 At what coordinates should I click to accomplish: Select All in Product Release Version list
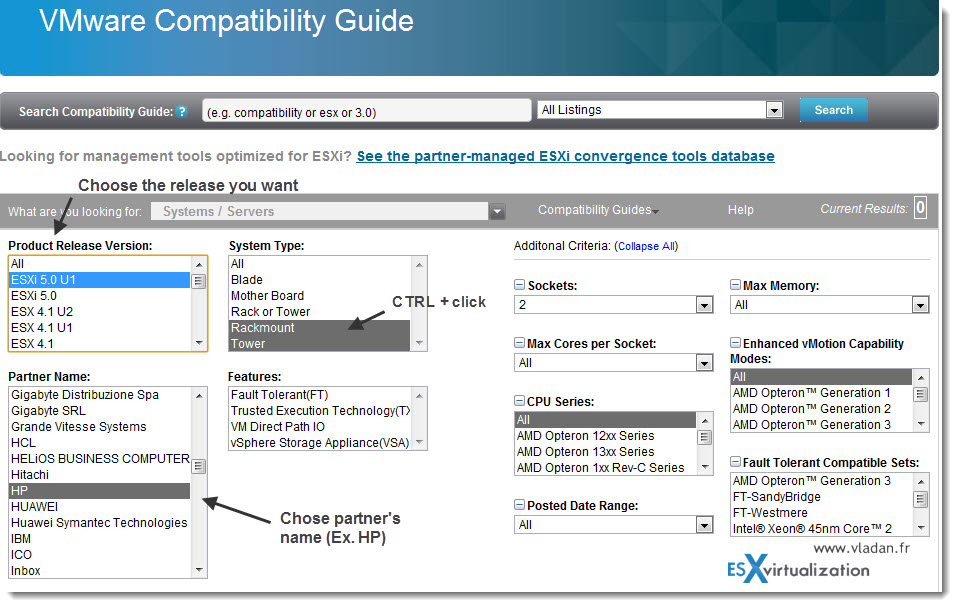(x=99, y=264)
